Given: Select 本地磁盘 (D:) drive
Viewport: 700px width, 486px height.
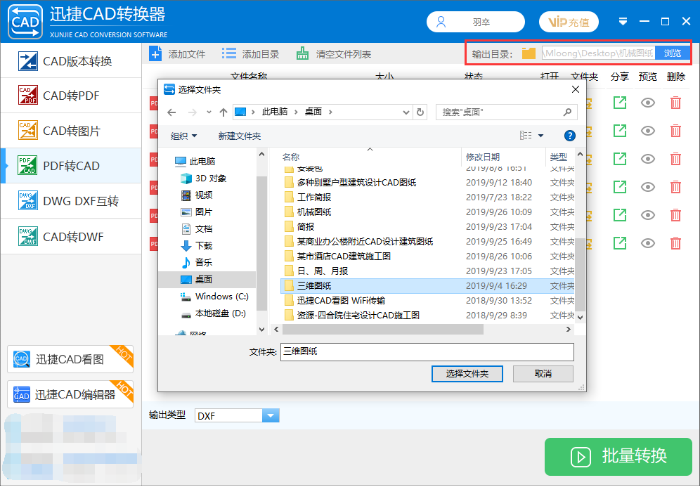Looking at the screenshot, I should click(213, 313).
